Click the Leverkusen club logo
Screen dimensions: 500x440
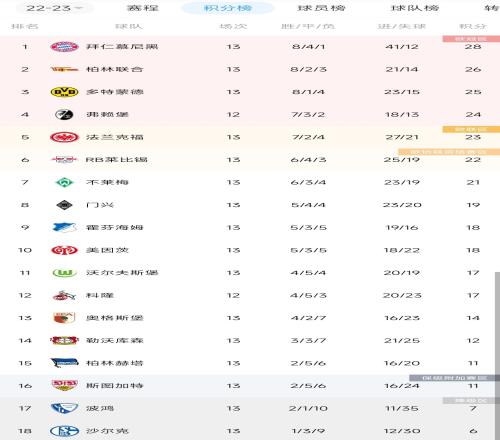64,341
